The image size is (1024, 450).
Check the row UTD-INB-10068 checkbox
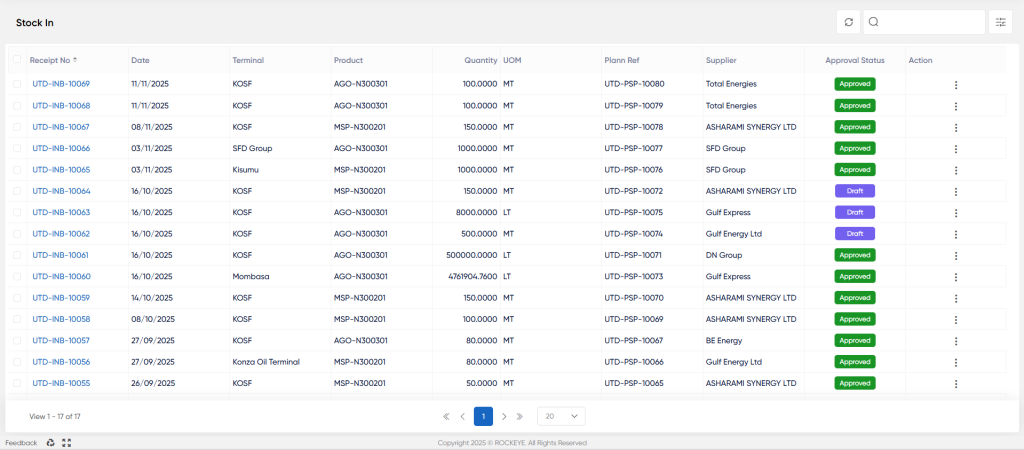click(16, 105)
